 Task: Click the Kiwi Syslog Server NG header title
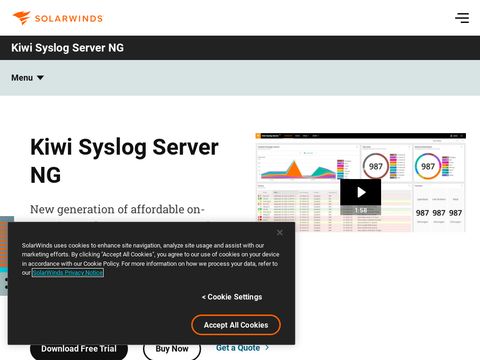pos(67,48)
